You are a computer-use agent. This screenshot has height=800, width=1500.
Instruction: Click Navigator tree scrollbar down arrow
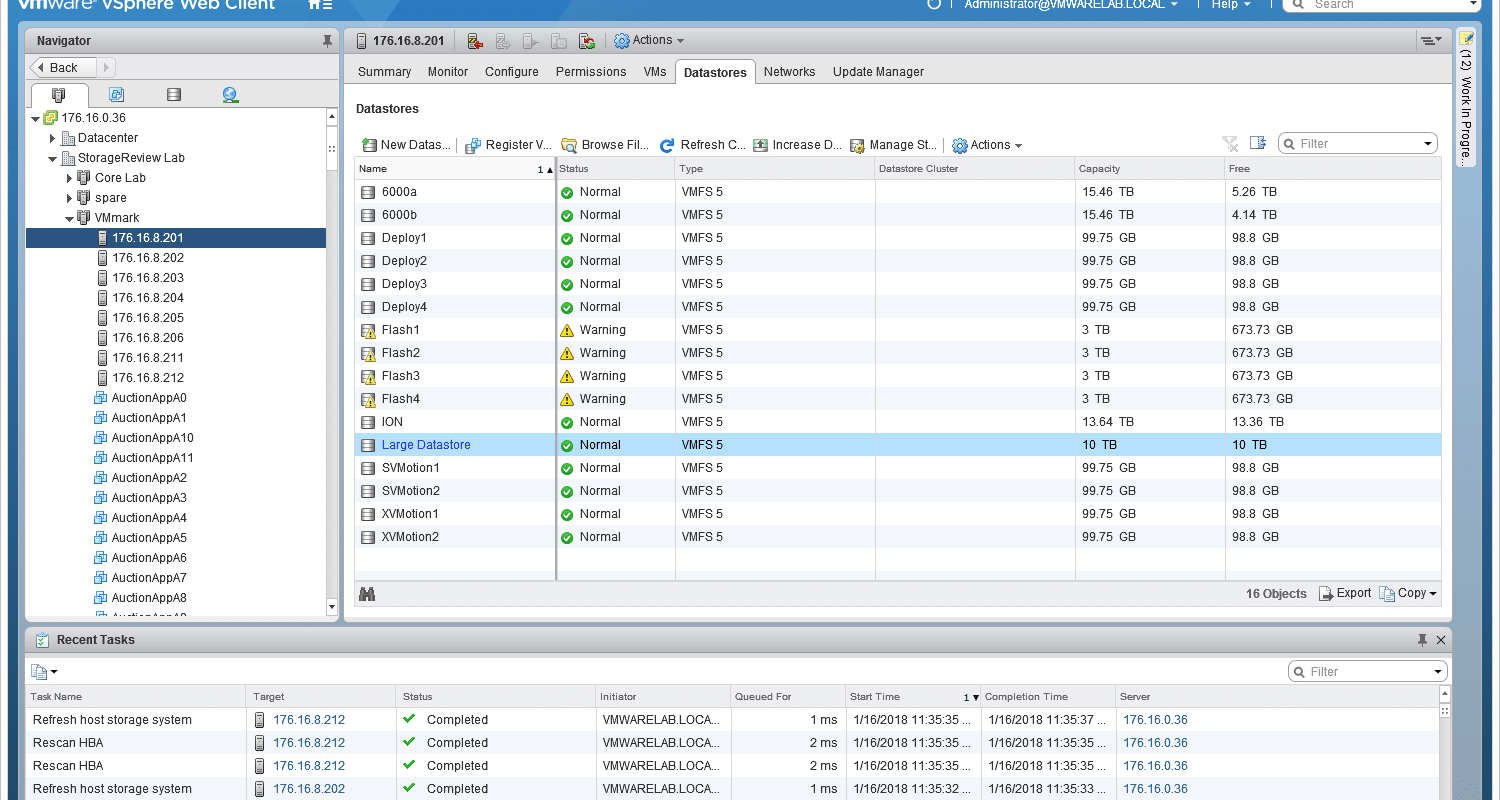pyautogui.click(x=333, y=607)
